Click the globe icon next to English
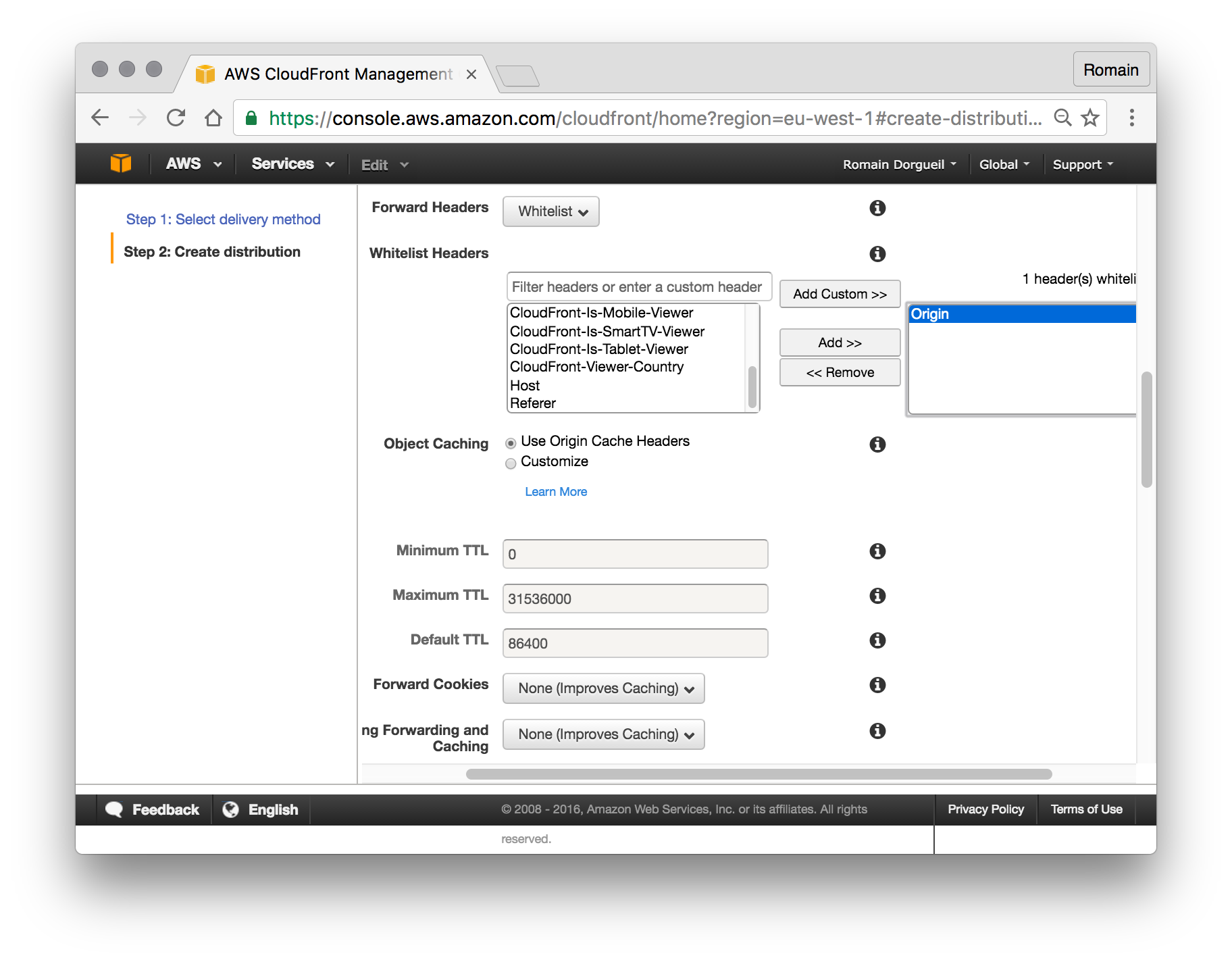1232x962 pixels. (232, 809)
